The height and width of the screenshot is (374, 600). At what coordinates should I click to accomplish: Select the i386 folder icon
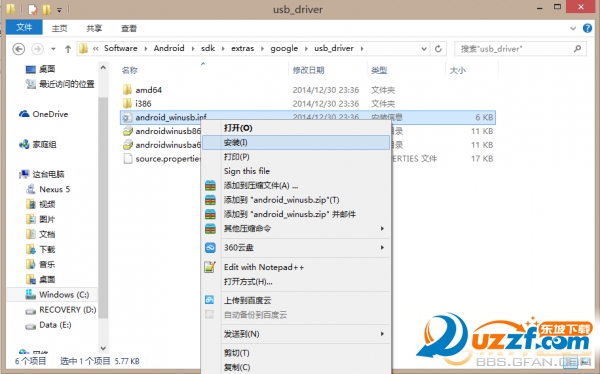pos(127,103)
